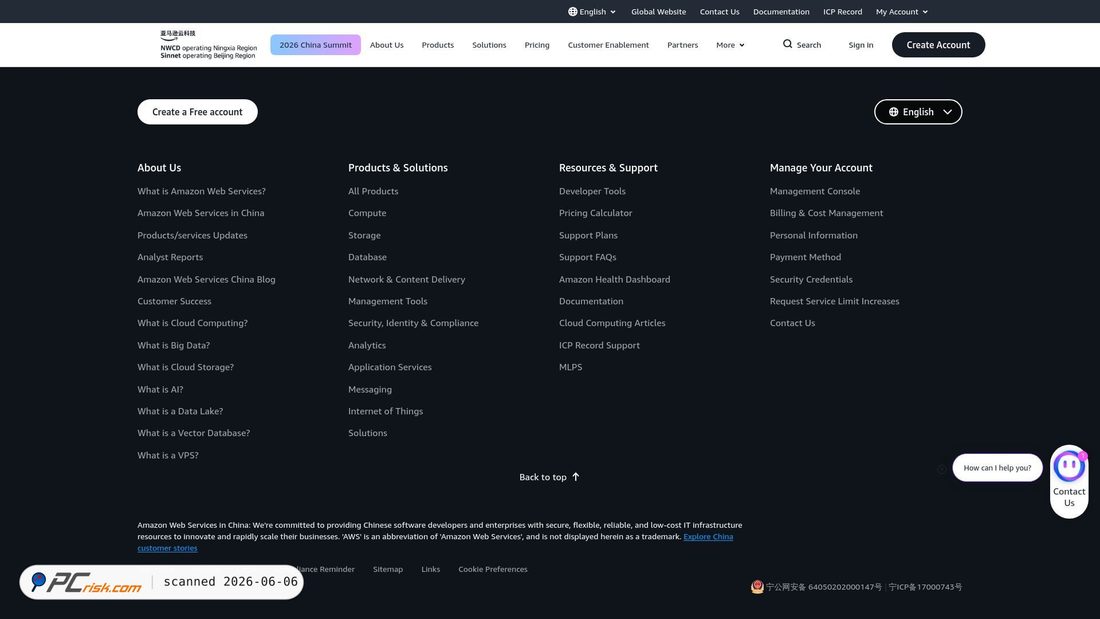The image size is (1100, 619).
Task: Open the Internet of Things link
Action: point(385,411)
